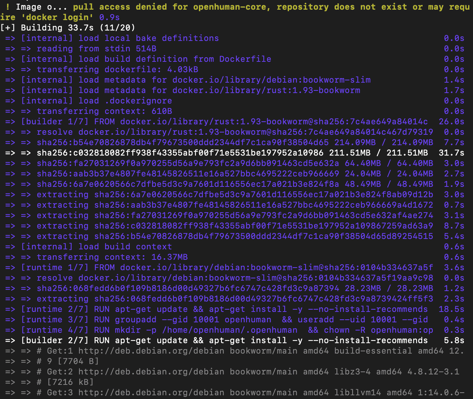The width and height of the screenshot is (473, 399).
Task: Click 'extracting sha256:fa270312' line
Action: coord(235,215)
